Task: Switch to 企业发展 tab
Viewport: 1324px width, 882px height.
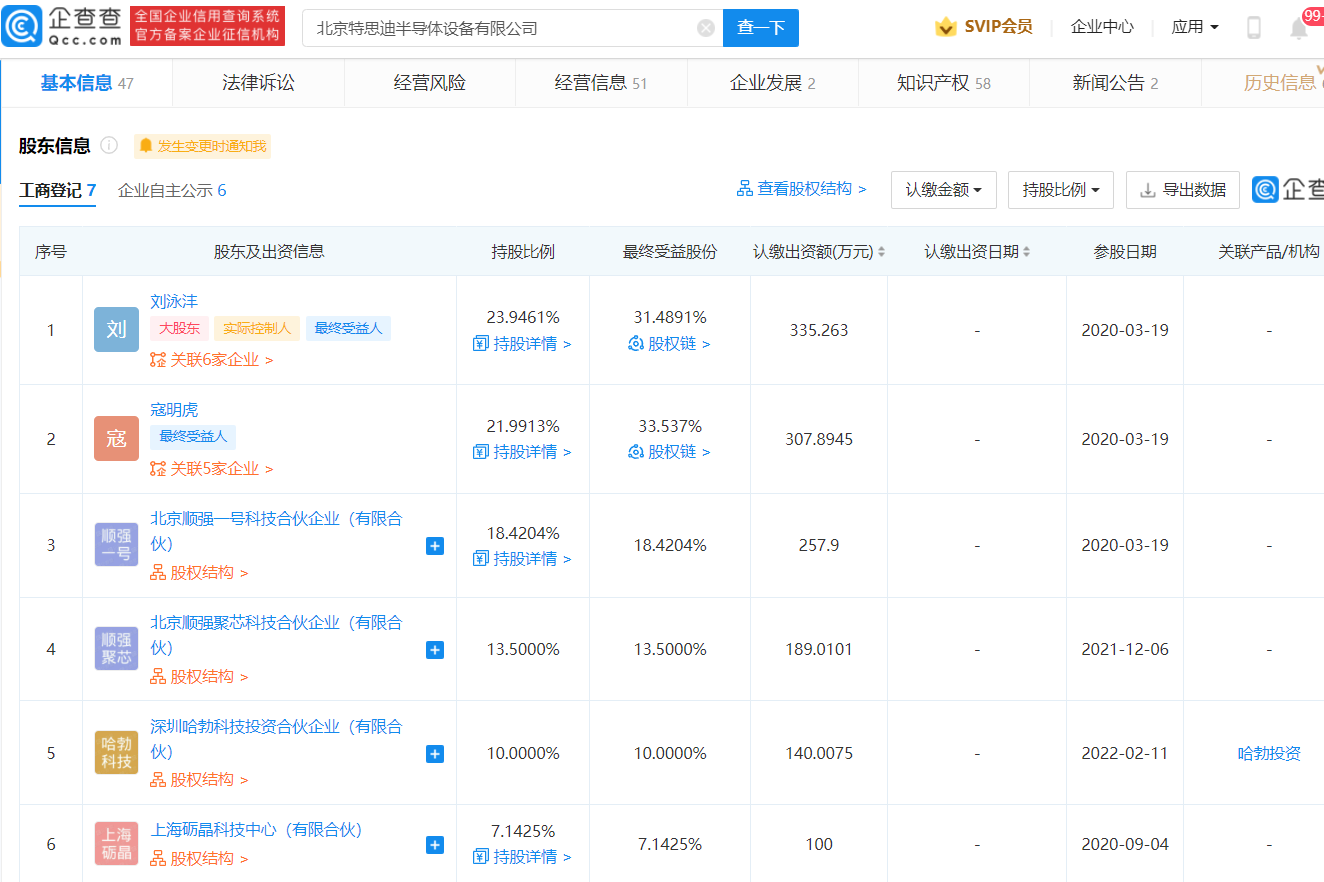Action: (x=773, y=83)
